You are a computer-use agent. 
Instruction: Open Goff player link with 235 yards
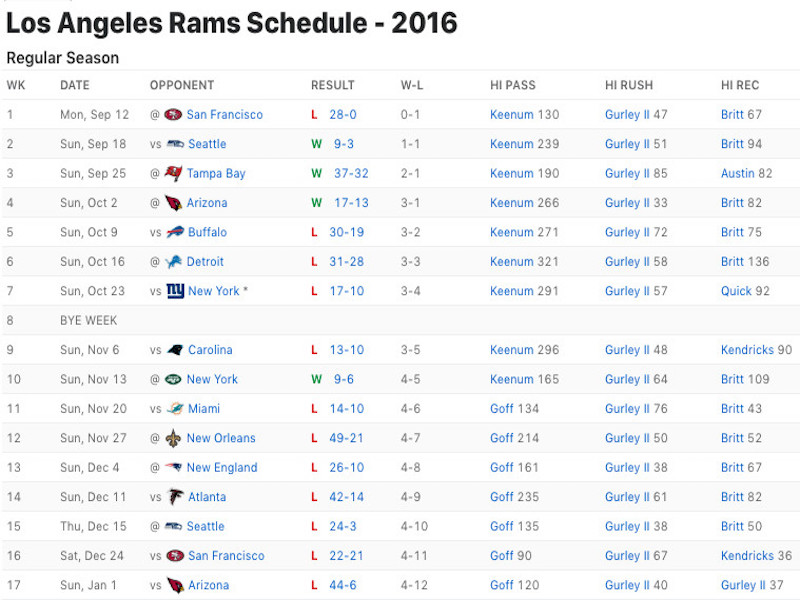click(x=502, y=497)
